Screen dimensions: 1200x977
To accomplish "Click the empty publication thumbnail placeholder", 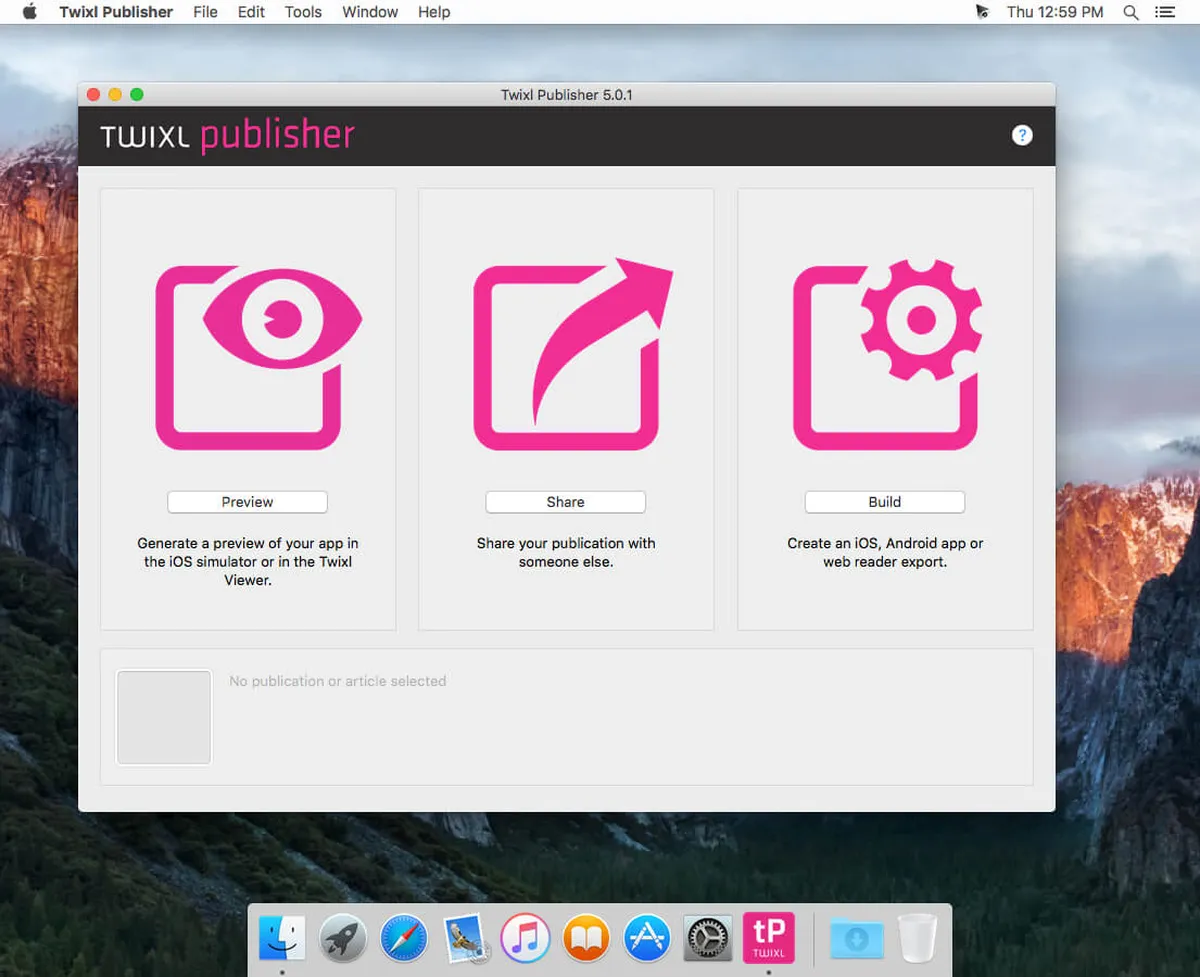I will 164,717.
